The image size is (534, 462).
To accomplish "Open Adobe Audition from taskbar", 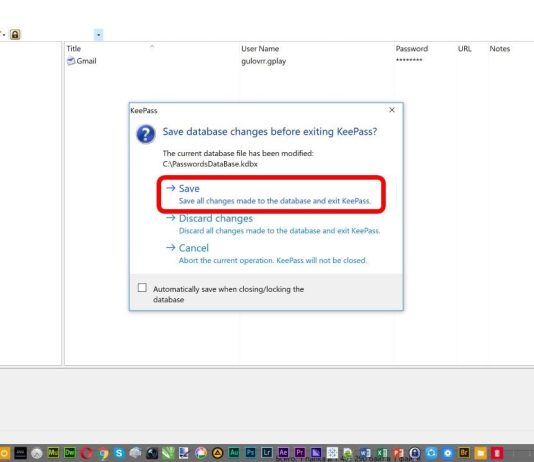I will pos(234,453).
